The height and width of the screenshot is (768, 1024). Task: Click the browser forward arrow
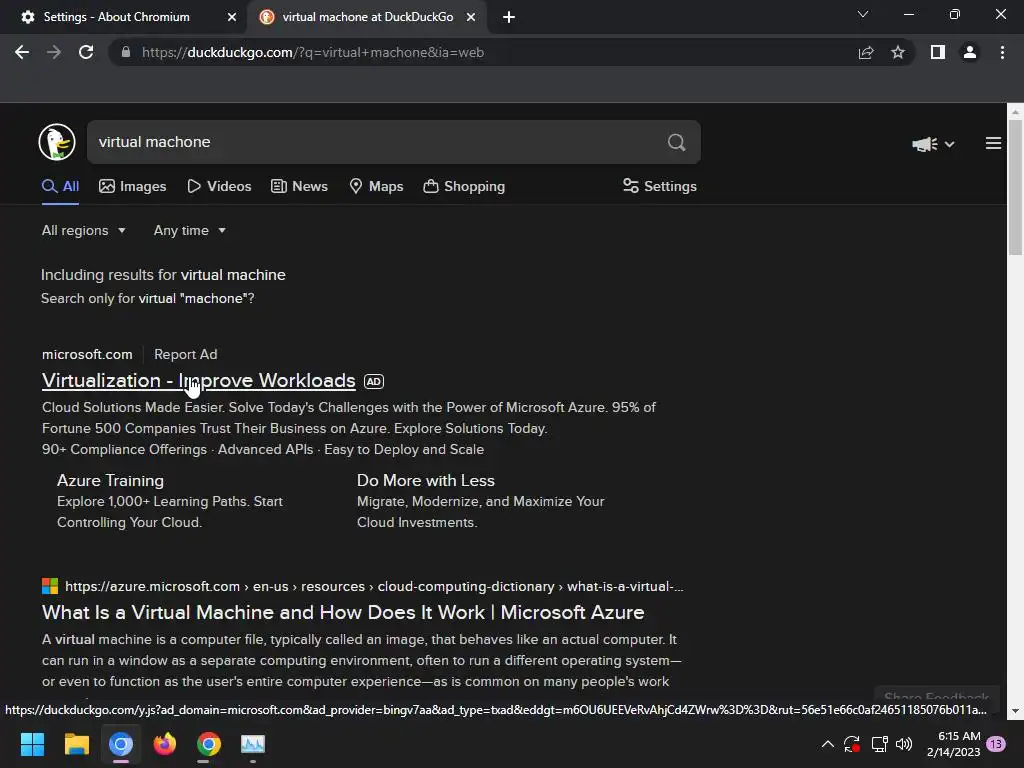pyautogui.click(x=54, y=52)
